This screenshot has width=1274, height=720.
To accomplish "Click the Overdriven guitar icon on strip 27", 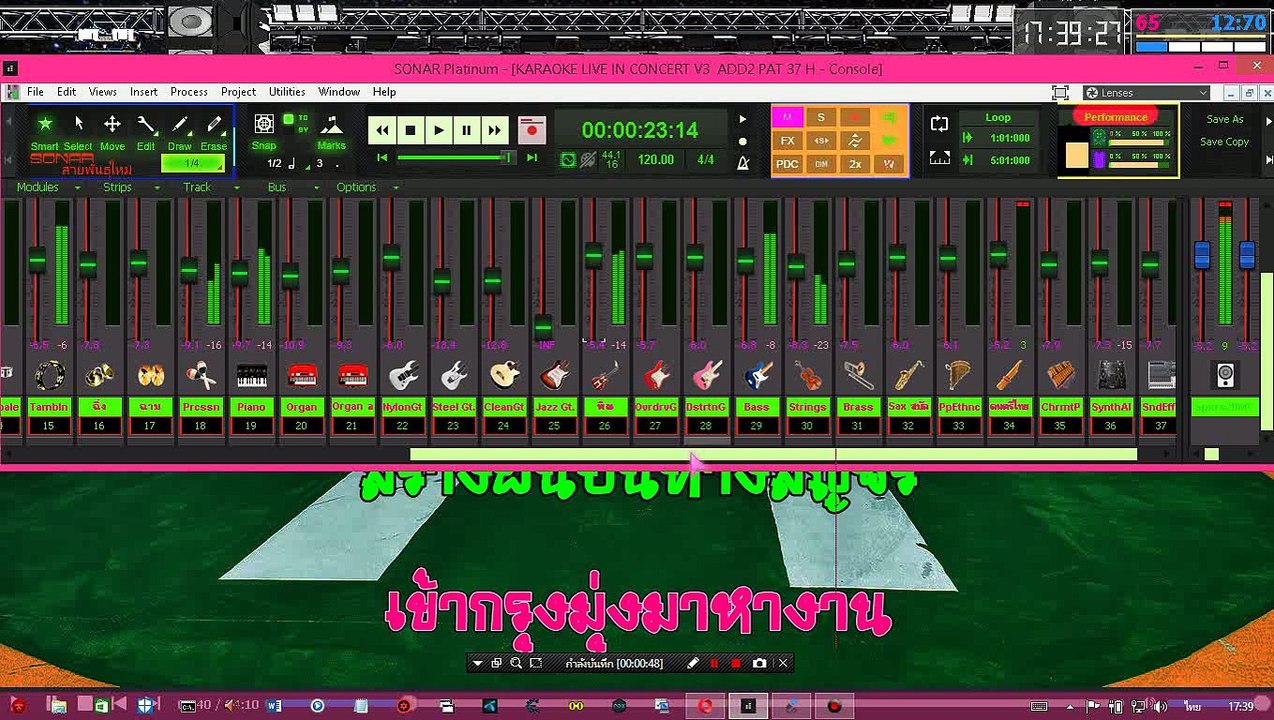I will tap(656, 375).
